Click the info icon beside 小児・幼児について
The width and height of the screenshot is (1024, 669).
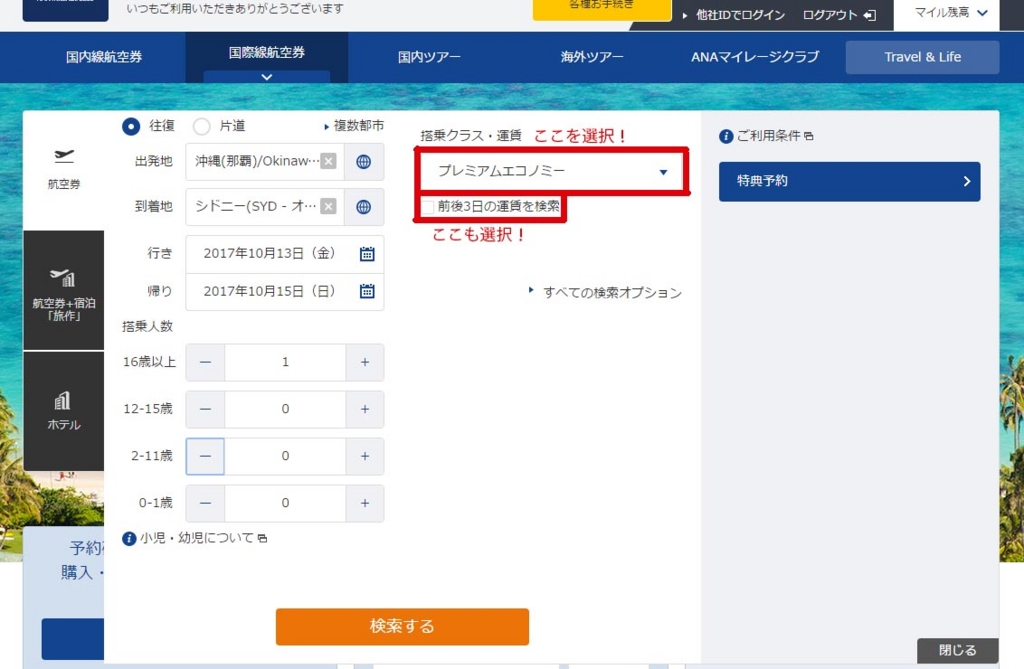[129, 538]
